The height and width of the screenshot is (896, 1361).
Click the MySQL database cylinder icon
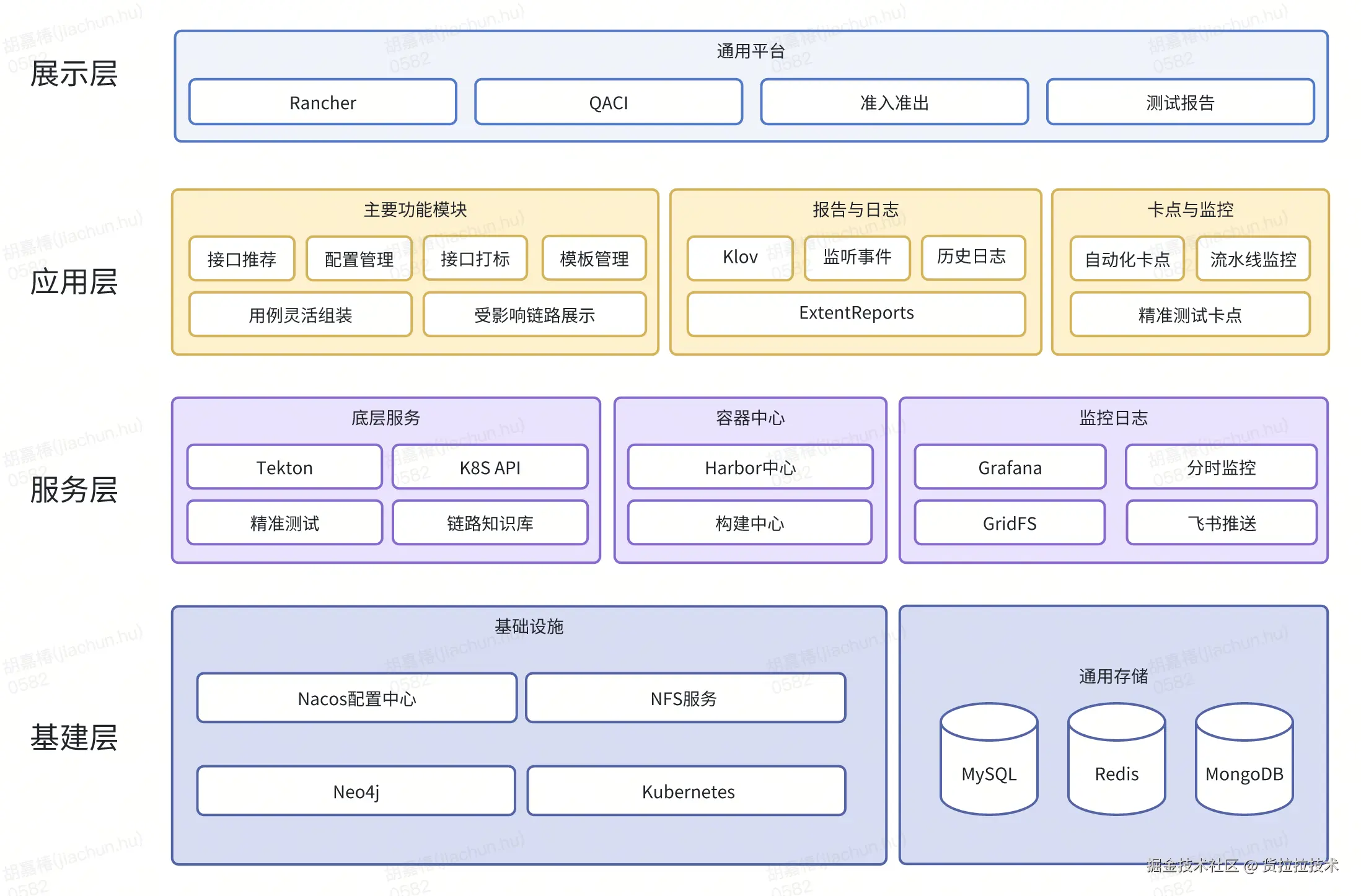[x=989, y=759]
